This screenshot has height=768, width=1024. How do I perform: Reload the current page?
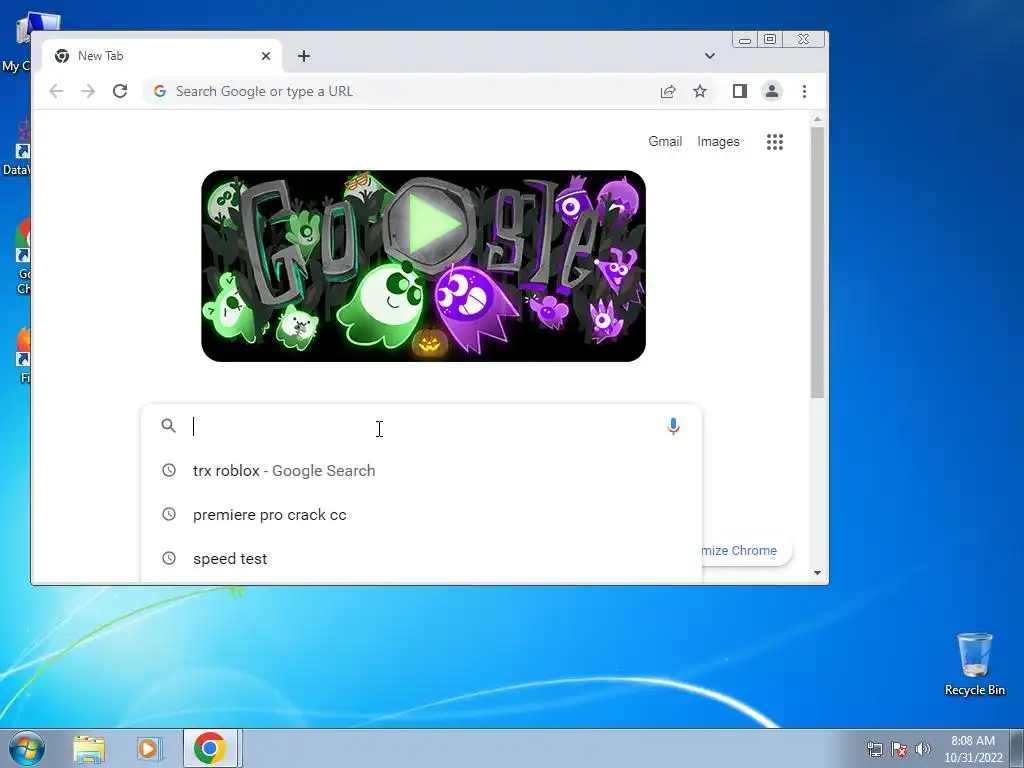tap(120, 91)
